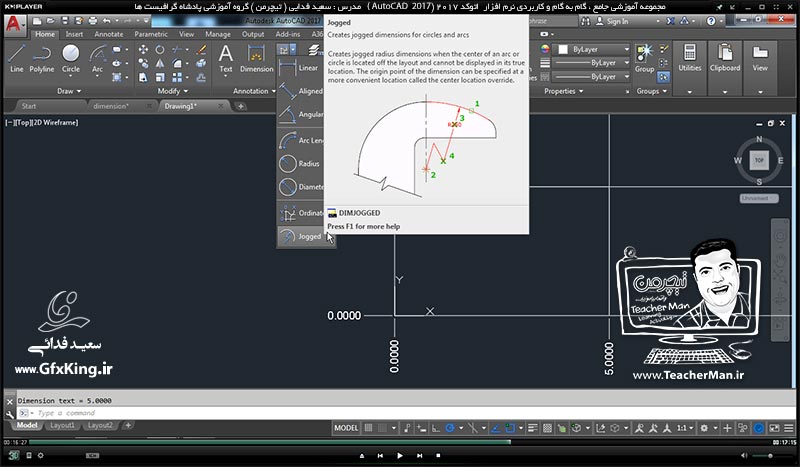Screen dimensions: 800x467
Task: Click the Mirror tool icon
Action: click(160, 63)
